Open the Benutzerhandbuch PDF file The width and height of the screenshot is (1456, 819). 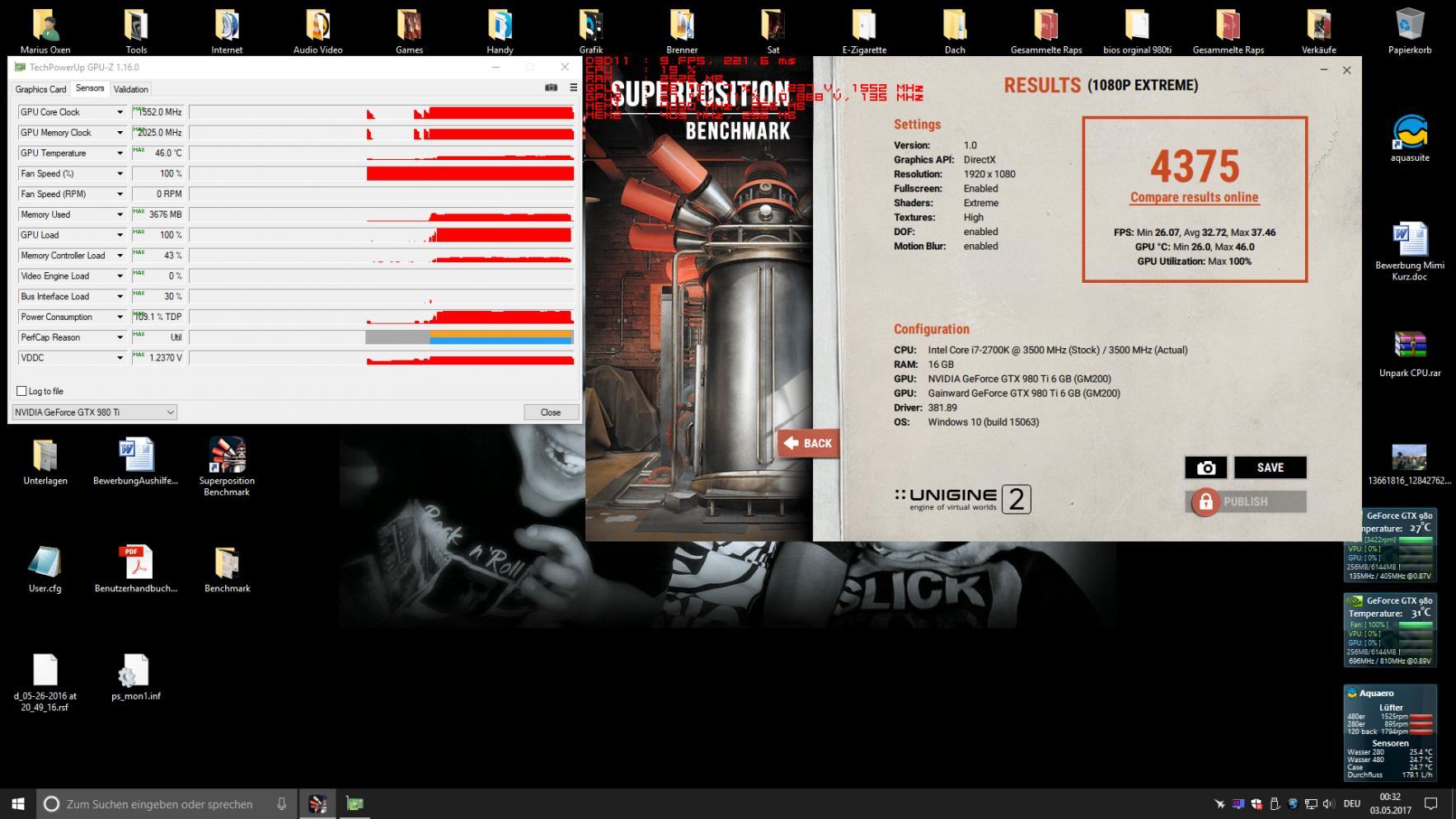pos(136,569)
